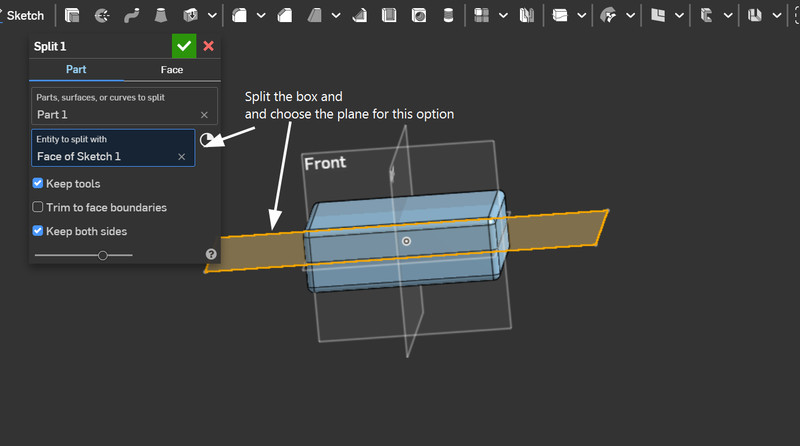
Task: Expand the dropdown next to Linear pattern tool
Action: (x=504, y=16)
